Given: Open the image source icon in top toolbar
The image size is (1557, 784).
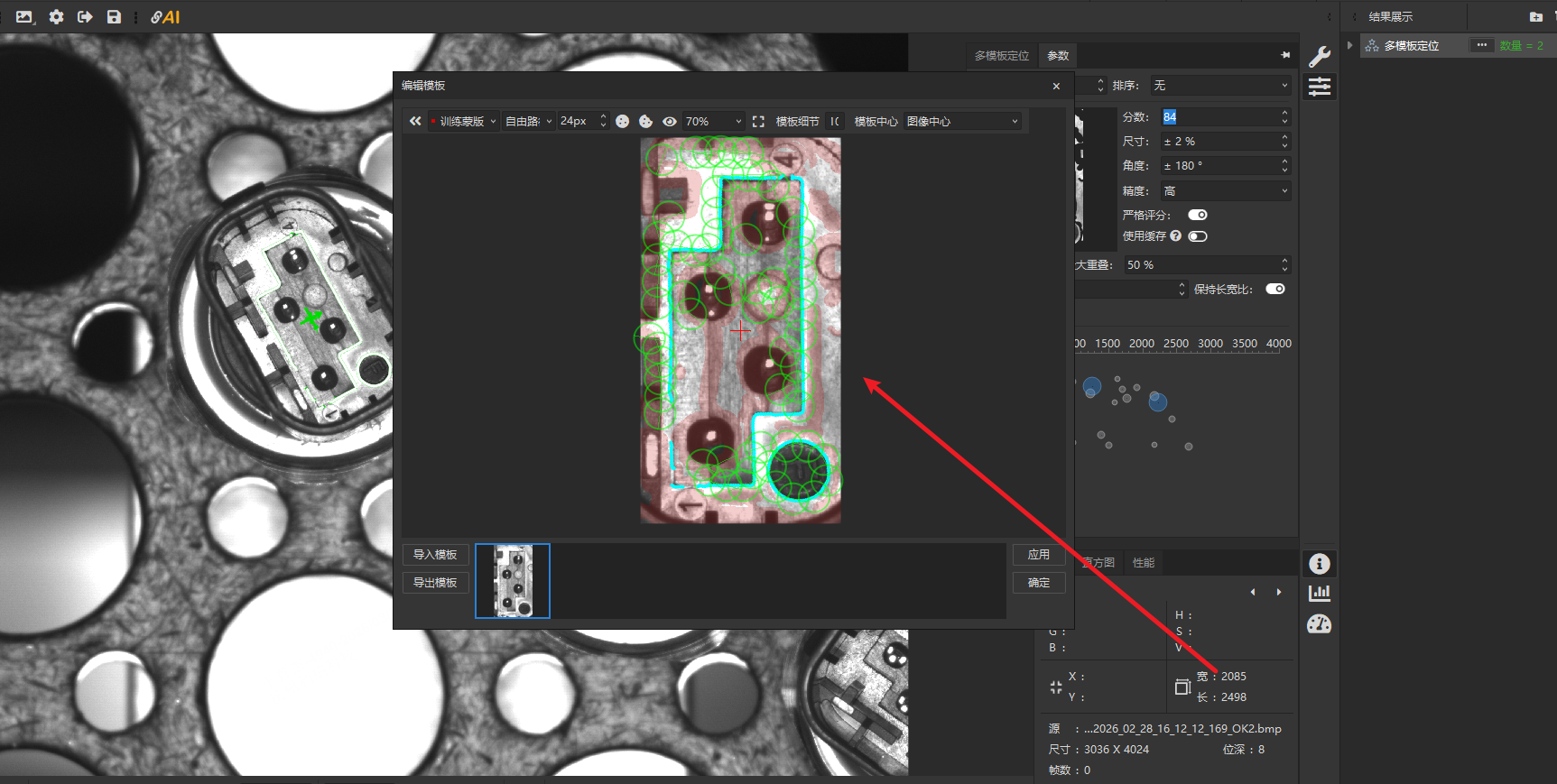Looking at the screenshot, I should tap(24, 17).
